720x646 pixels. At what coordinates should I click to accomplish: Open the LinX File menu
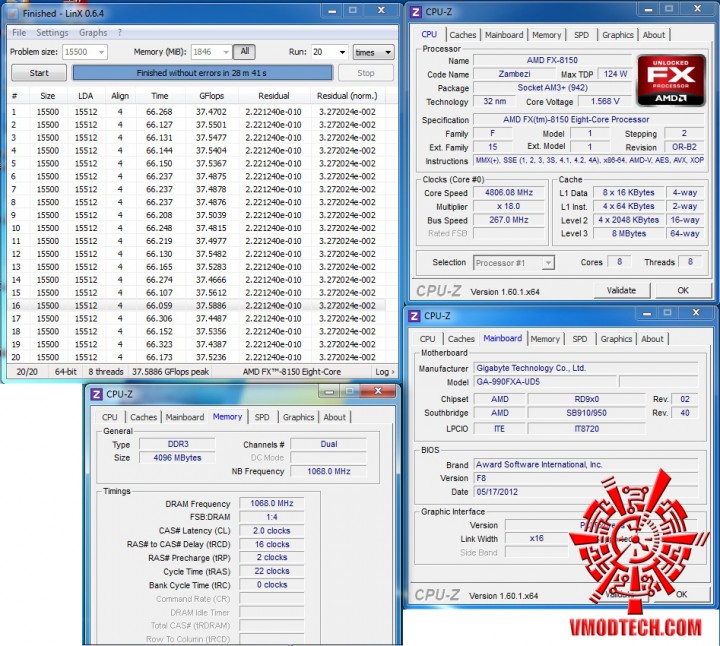click(19, 33)
